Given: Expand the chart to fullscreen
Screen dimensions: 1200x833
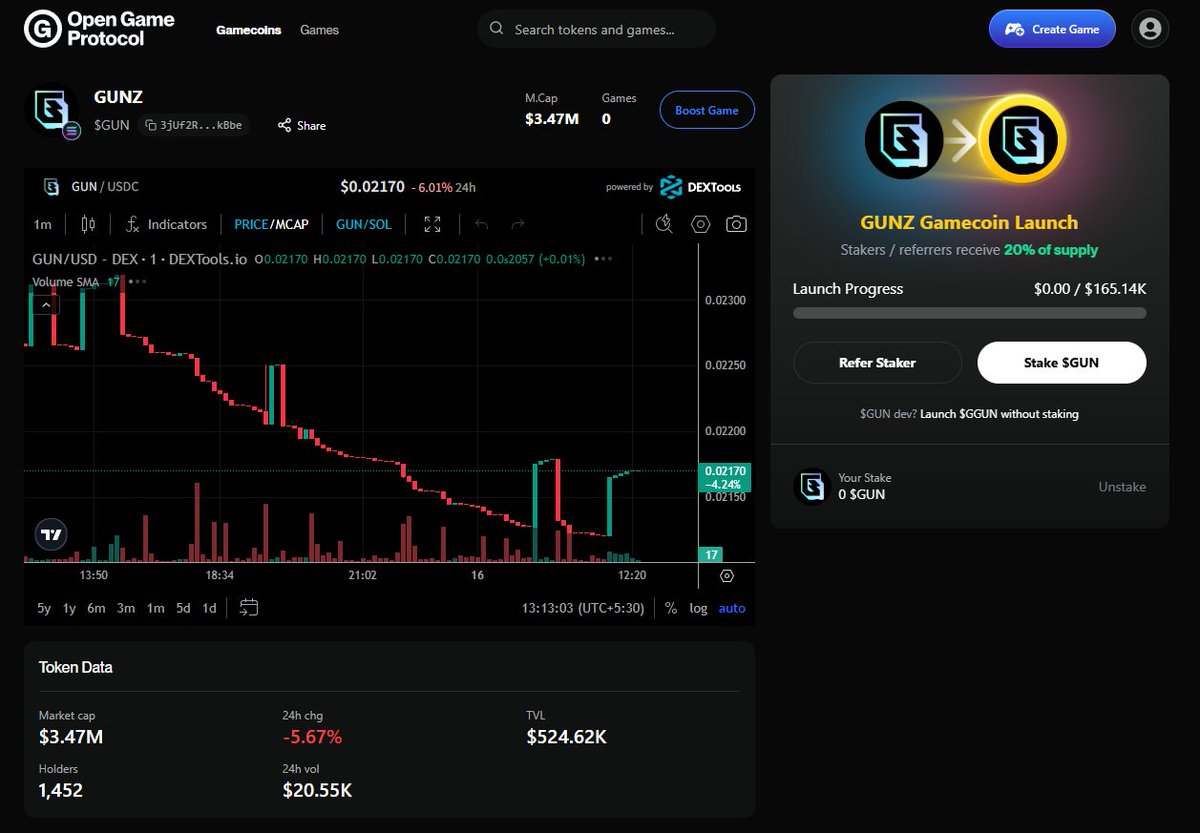Looking at the screenshot, I should pos(432,224).
